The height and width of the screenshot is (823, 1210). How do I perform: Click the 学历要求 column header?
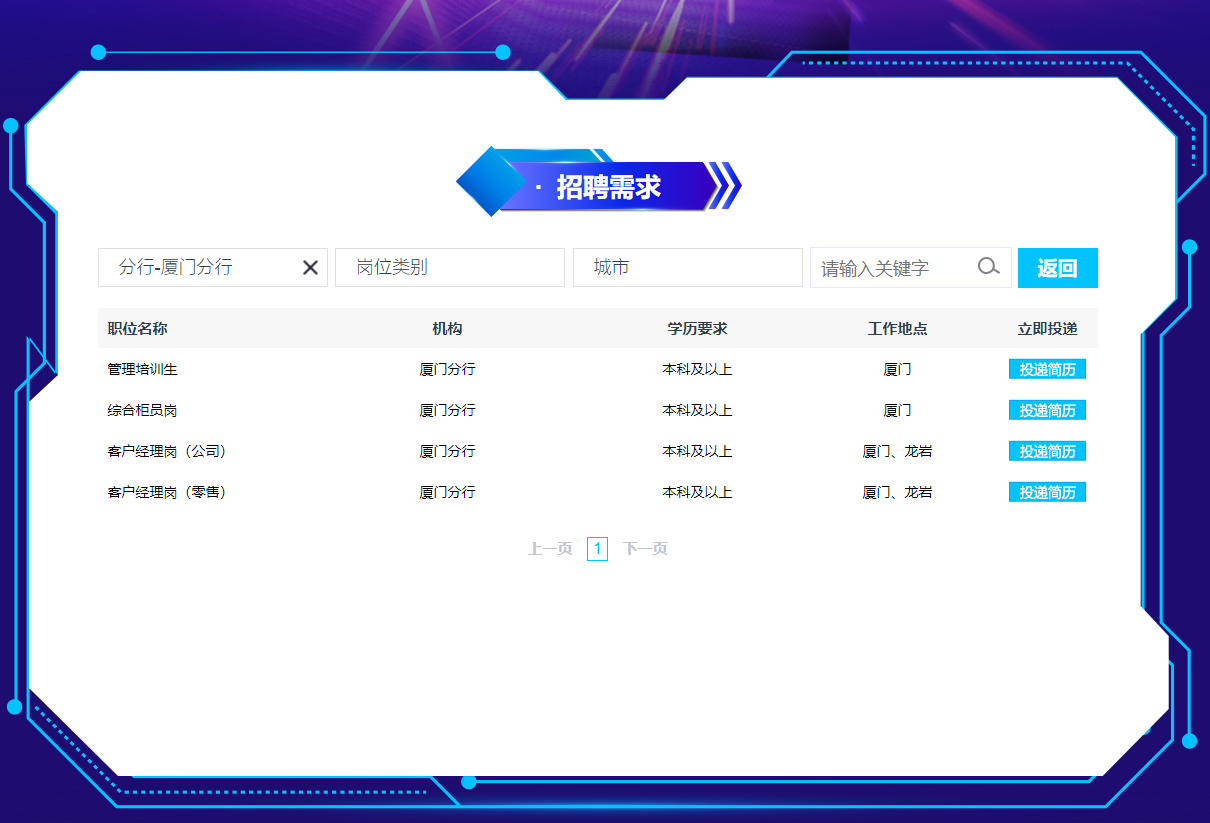coord(697,329)
